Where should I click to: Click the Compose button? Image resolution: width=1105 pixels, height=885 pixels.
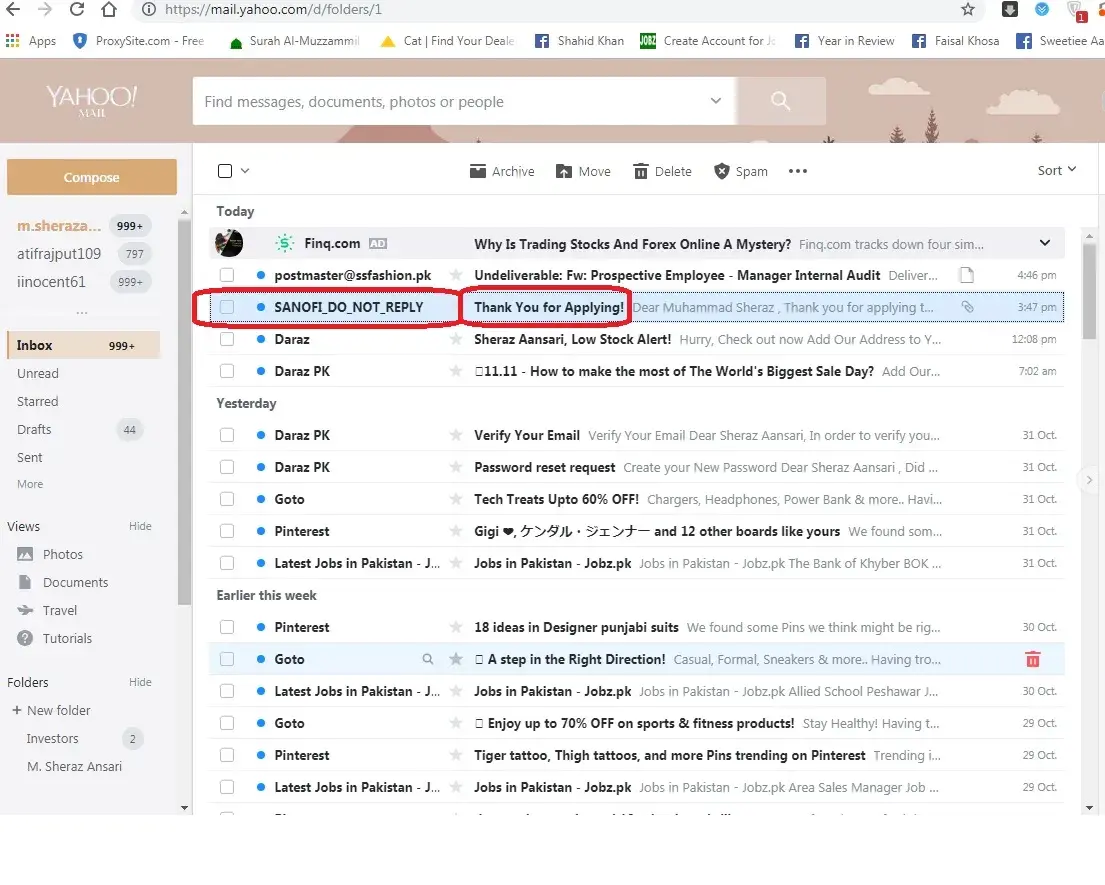pos(92,177)
